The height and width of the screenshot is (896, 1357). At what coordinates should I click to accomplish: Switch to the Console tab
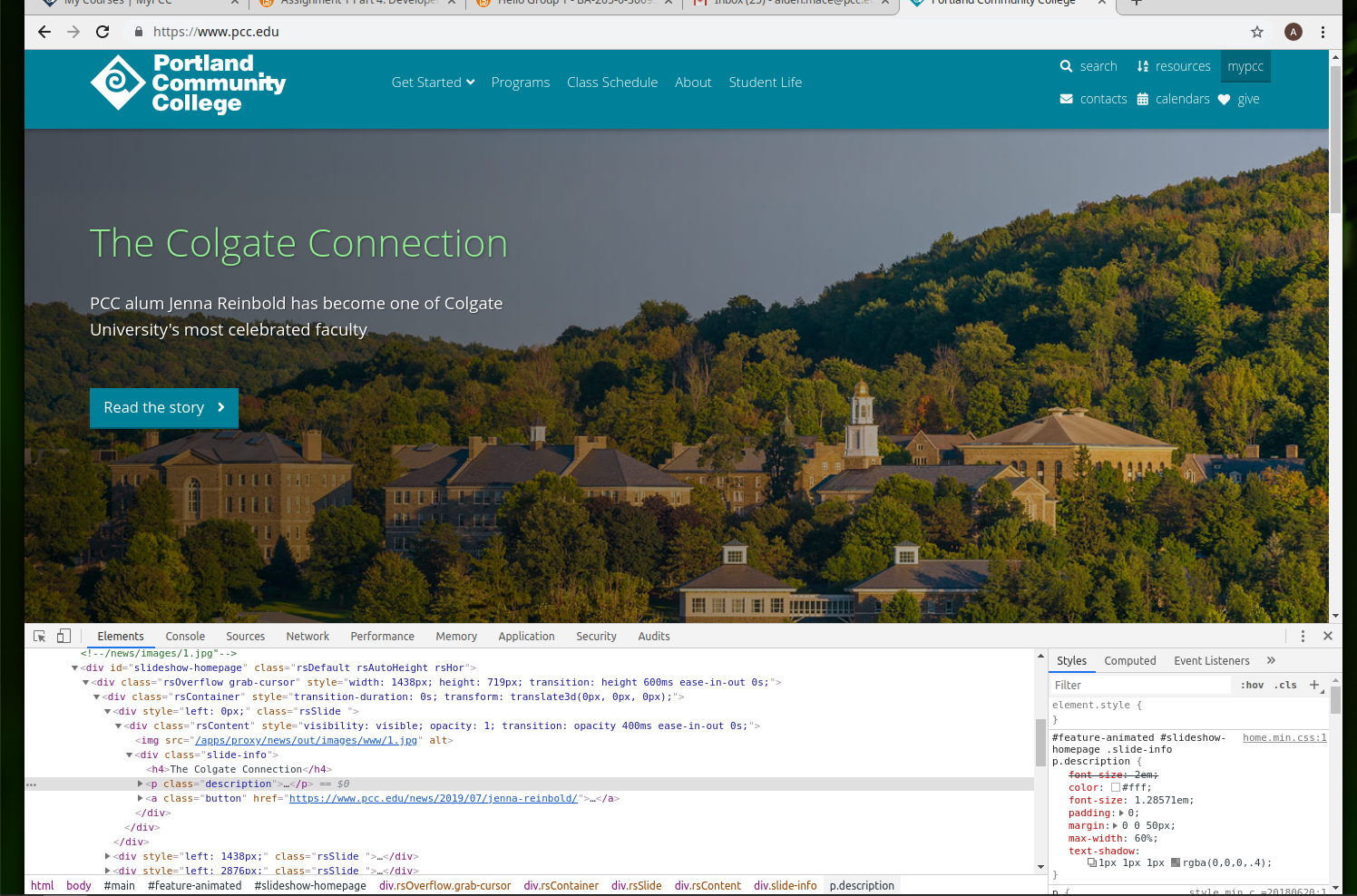(x=185, y=637)
